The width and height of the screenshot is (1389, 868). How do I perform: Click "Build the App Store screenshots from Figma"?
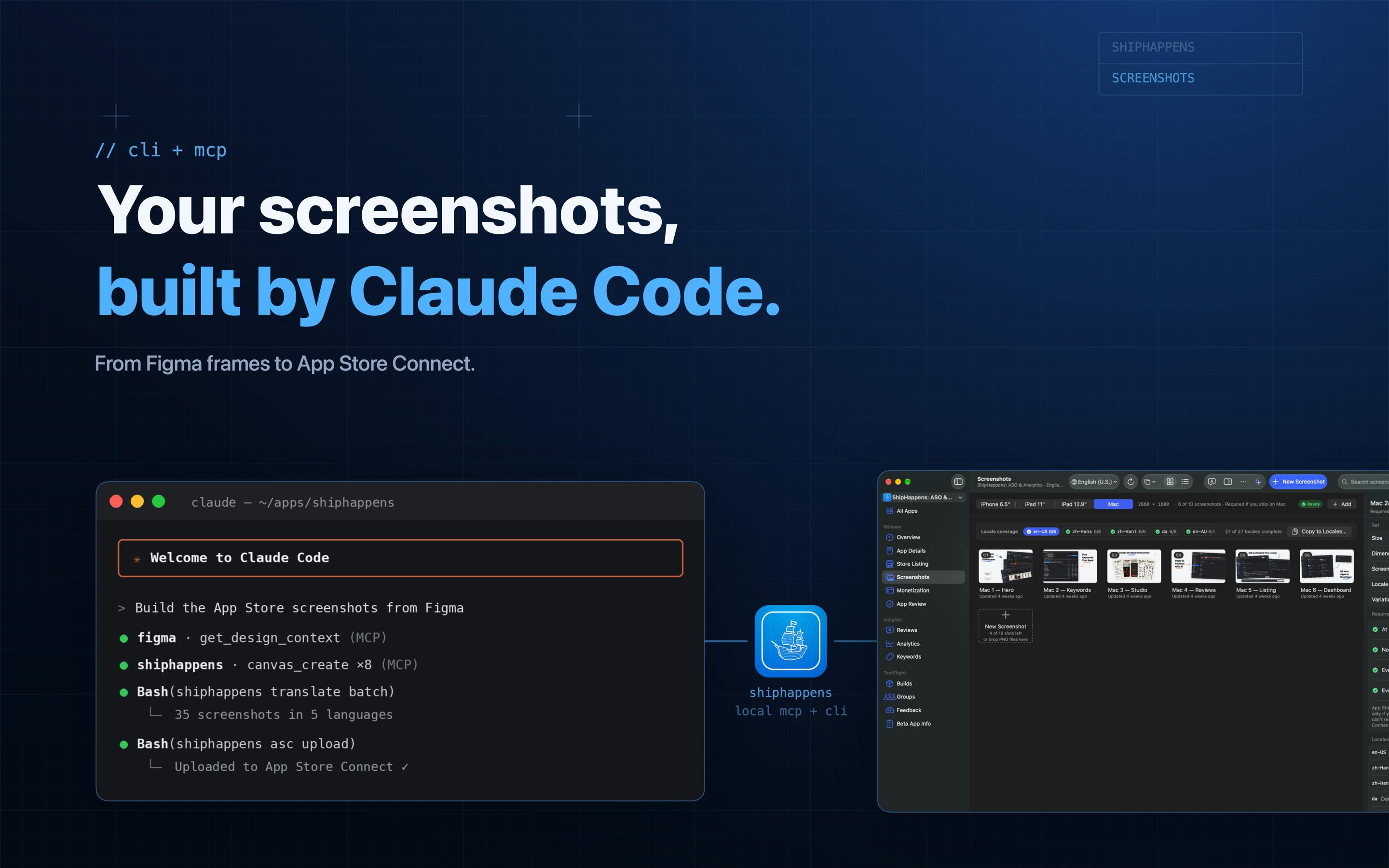pyautogui.click(x=299, y=608)
